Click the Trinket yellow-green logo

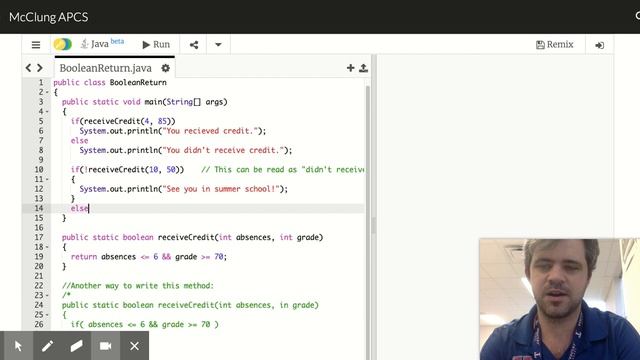pyautogui.click(x=62, y=44)
